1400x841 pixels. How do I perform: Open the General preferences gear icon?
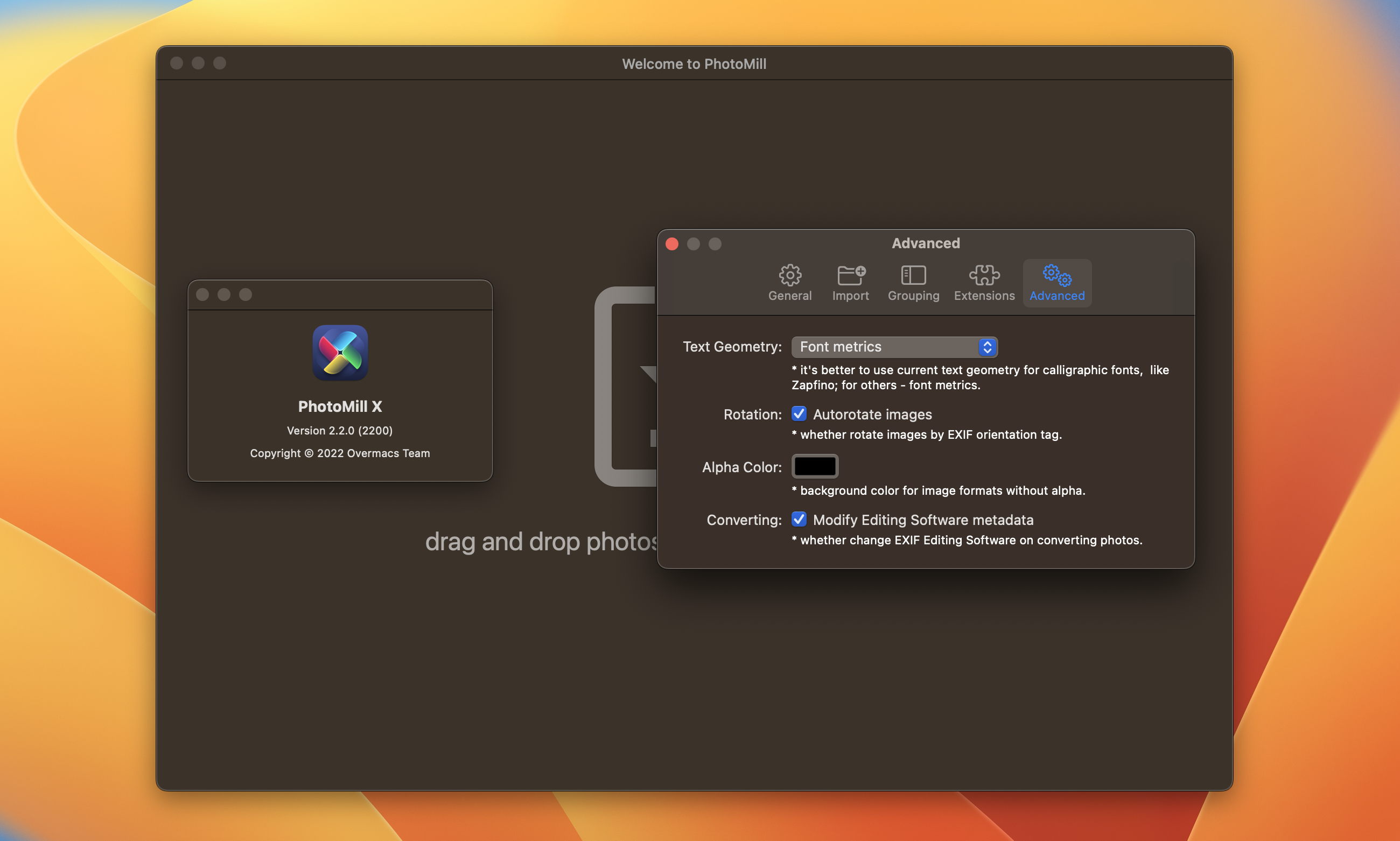[789, 276]
